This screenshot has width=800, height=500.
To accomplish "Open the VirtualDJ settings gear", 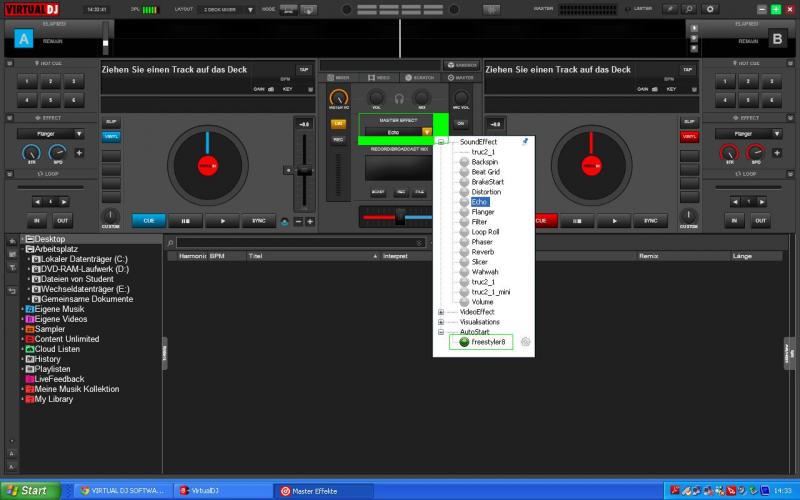I will click(x=710, y=9).
